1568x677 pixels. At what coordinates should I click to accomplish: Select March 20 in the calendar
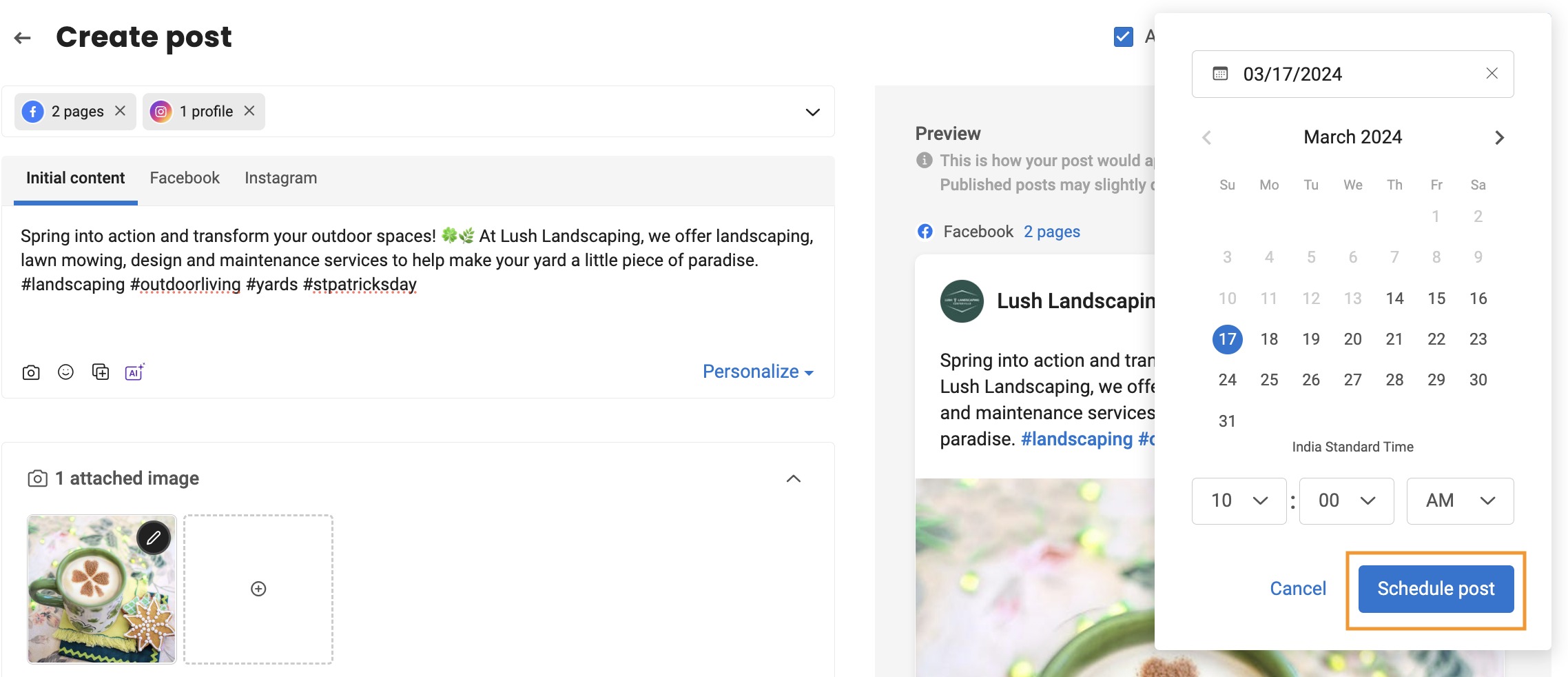[1352, 338]
